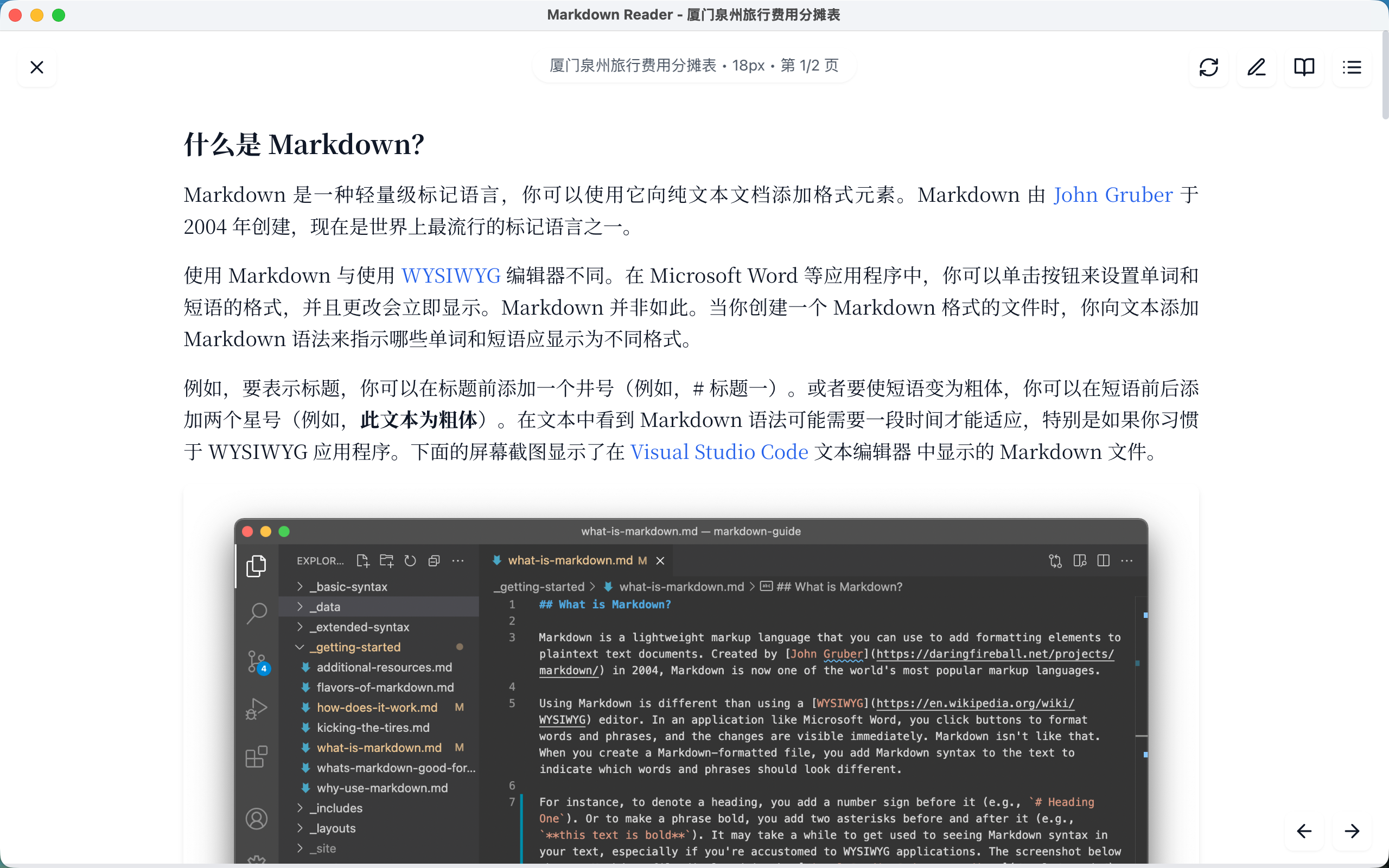Open the table of contents list icon
This screenshot has width=1389, height=868.
[1352, 67]
